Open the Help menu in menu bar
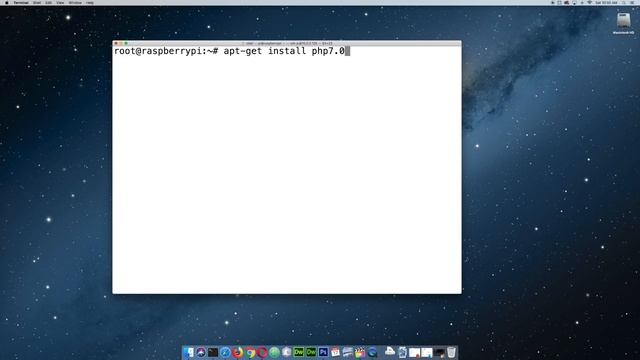640x360 pixels. pos(90,2)
